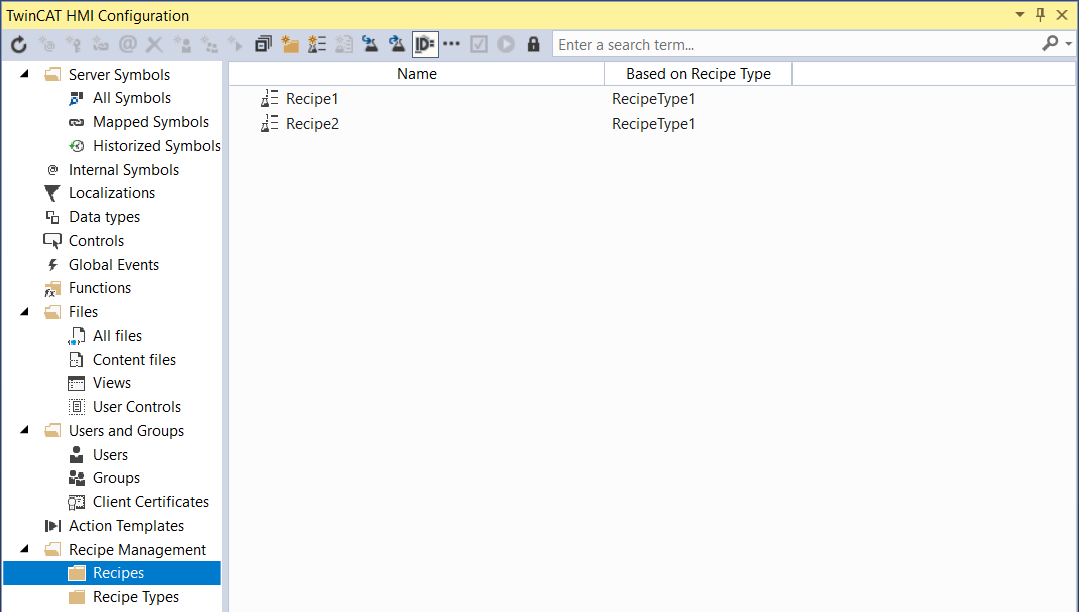
Task: Open Functions in the tree
Action: [x=100, y=288]
